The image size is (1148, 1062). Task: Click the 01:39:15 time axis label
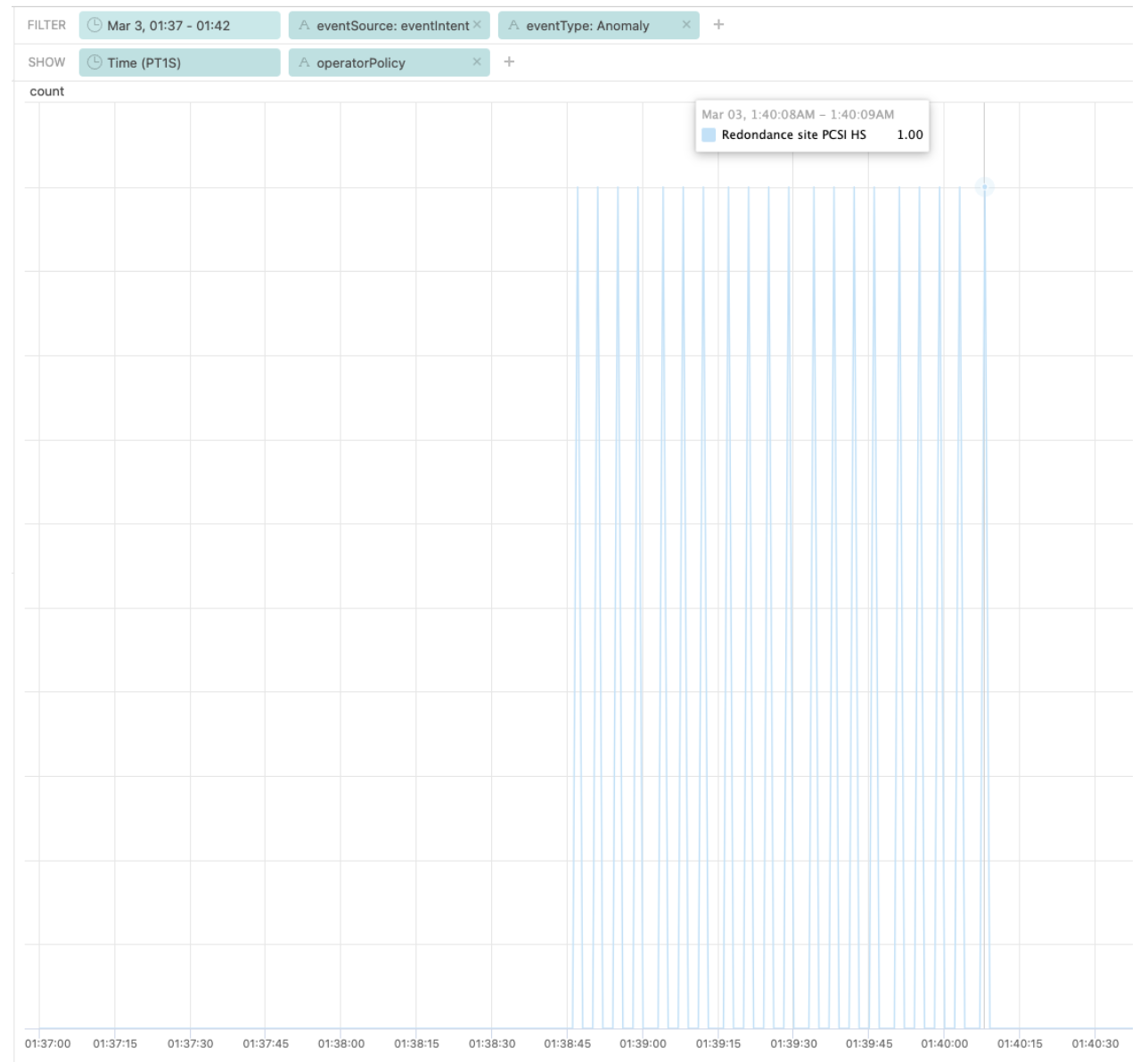717,1043
